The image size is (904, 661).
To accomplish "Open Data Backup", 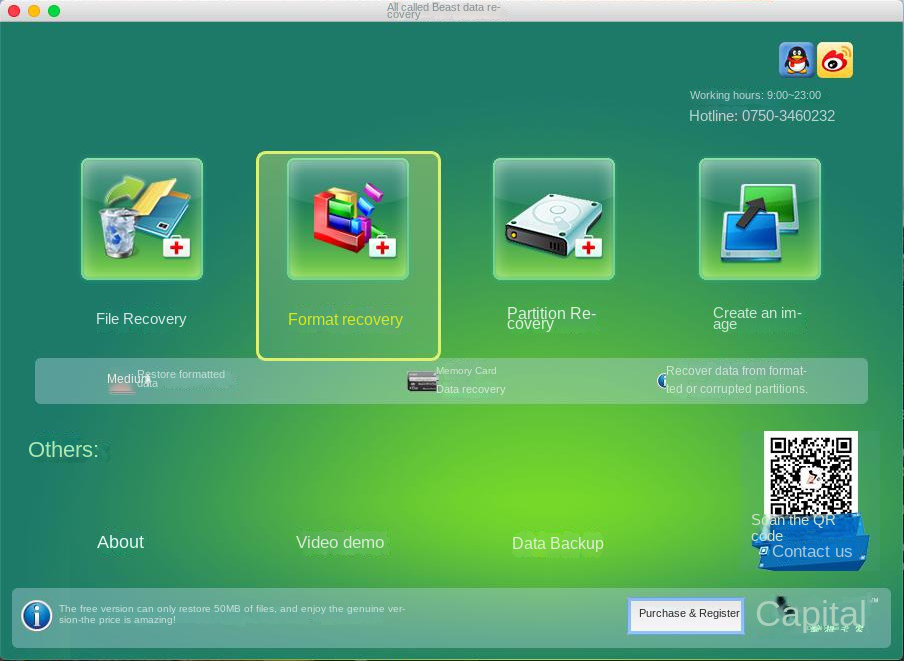I will pos(558,543).
